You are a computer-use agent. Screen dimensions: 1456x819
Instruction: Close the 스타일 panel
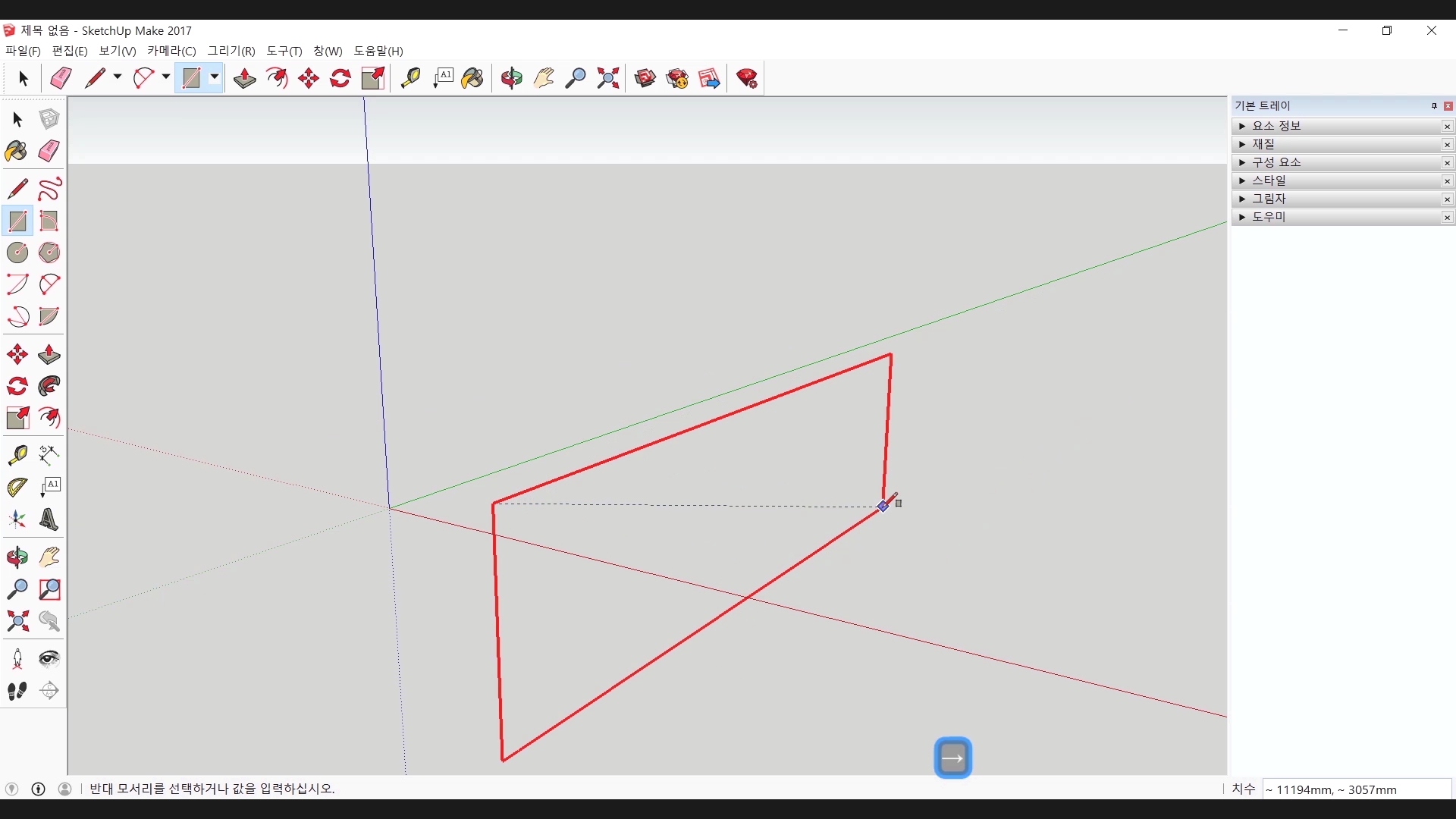pos(1447,180)
